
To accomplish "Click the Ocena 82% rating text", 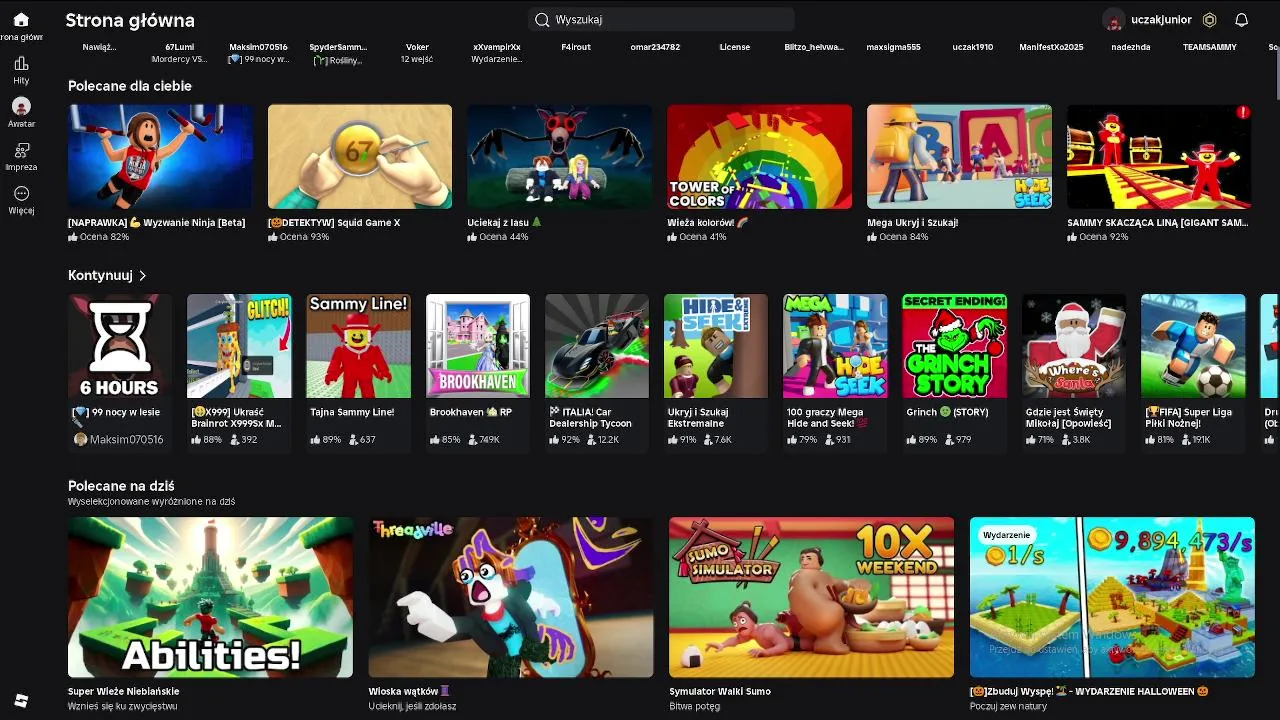I will (105, 237).
